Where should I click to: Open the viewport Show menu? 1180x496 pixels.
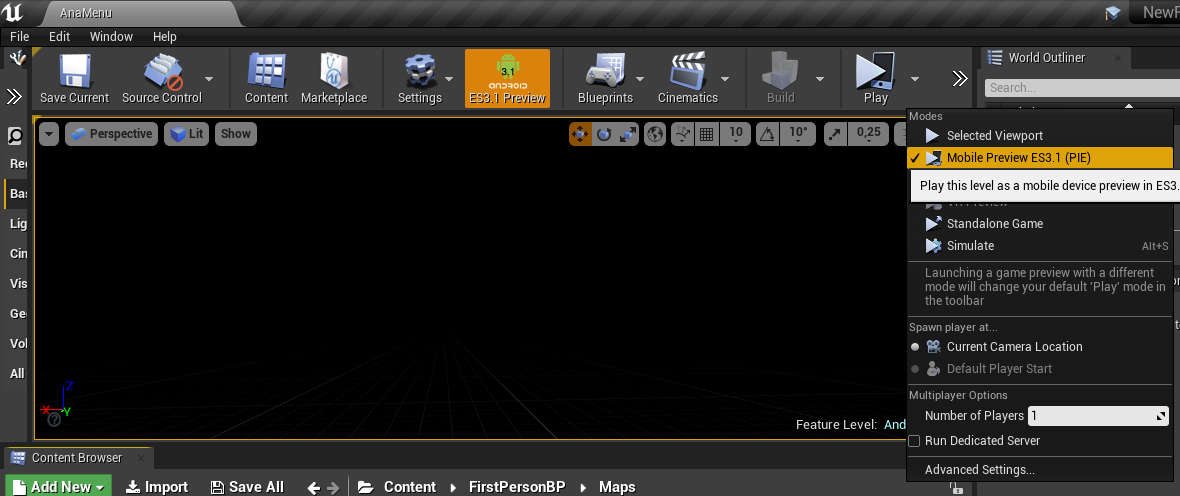tap(236, 134)
